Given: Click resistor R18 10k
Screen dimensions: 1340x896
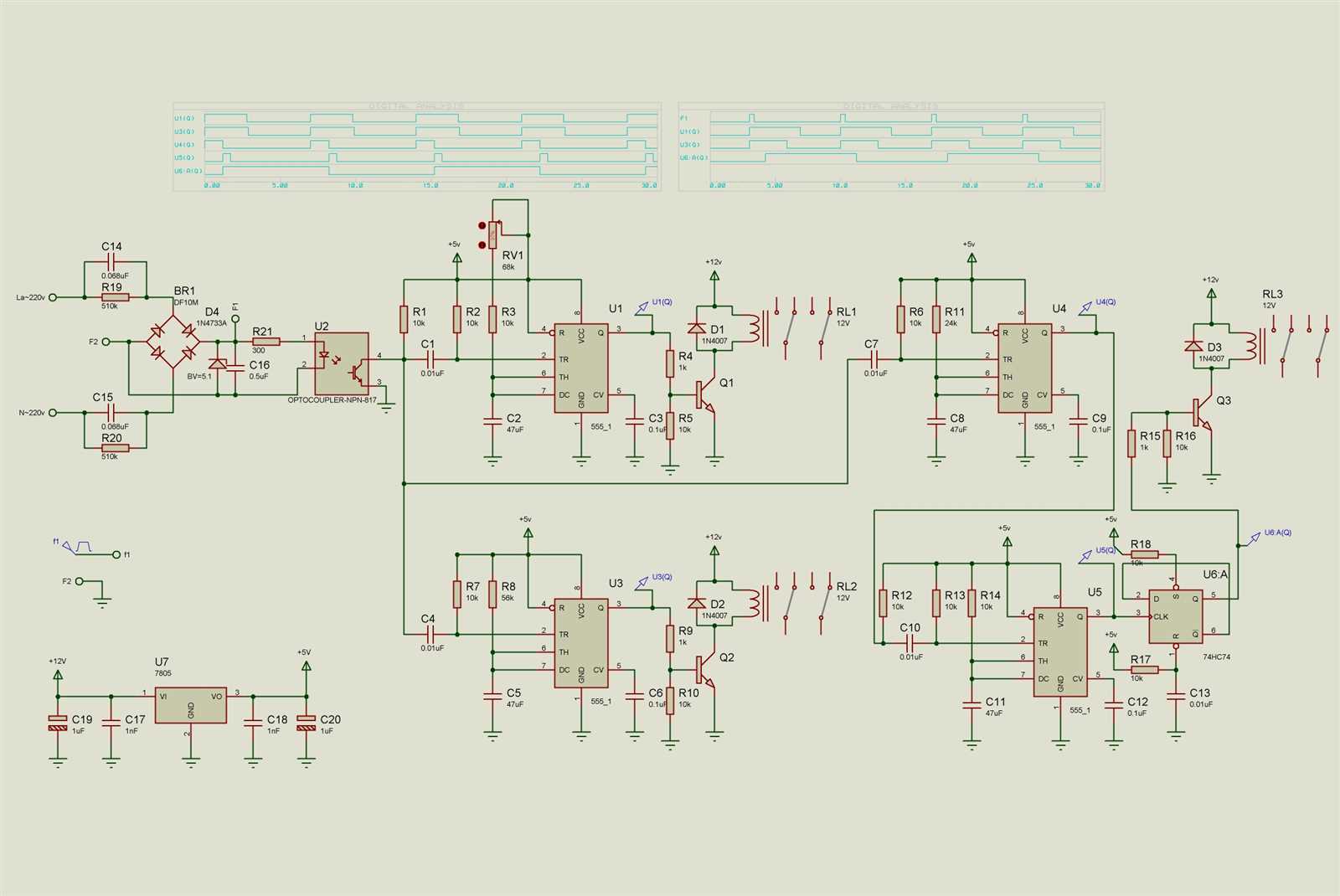Looking at the screenshot, I should tap(1144, 554).
